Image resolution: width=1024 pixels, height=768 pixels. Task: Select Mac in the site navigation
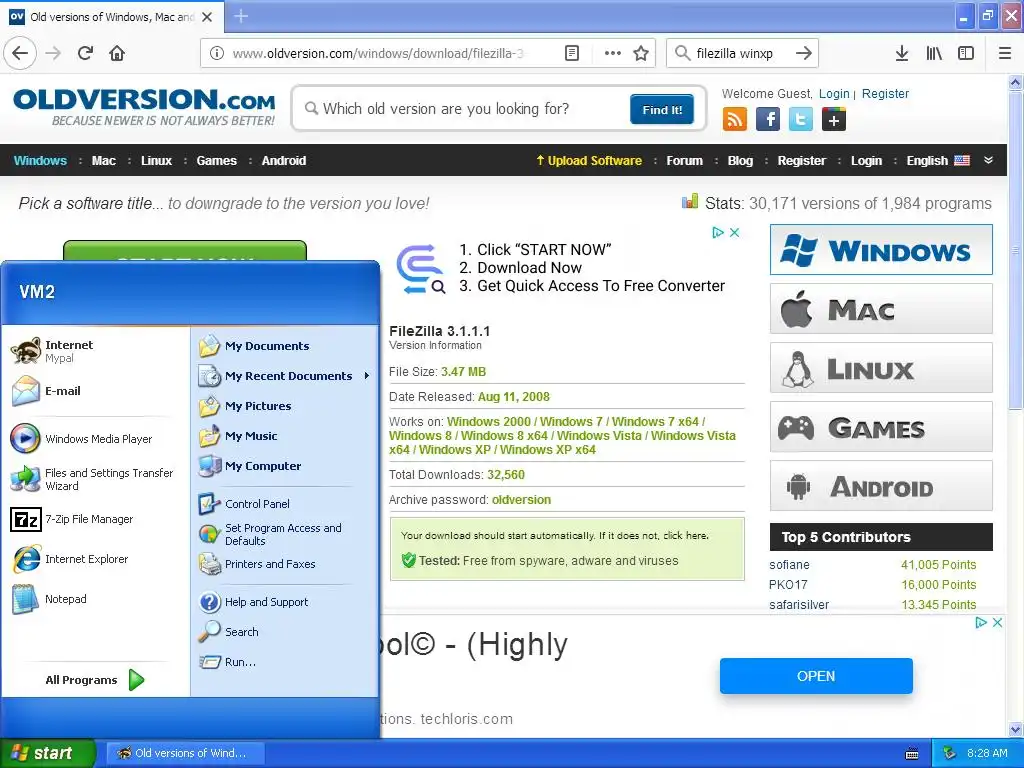[104, 161]
